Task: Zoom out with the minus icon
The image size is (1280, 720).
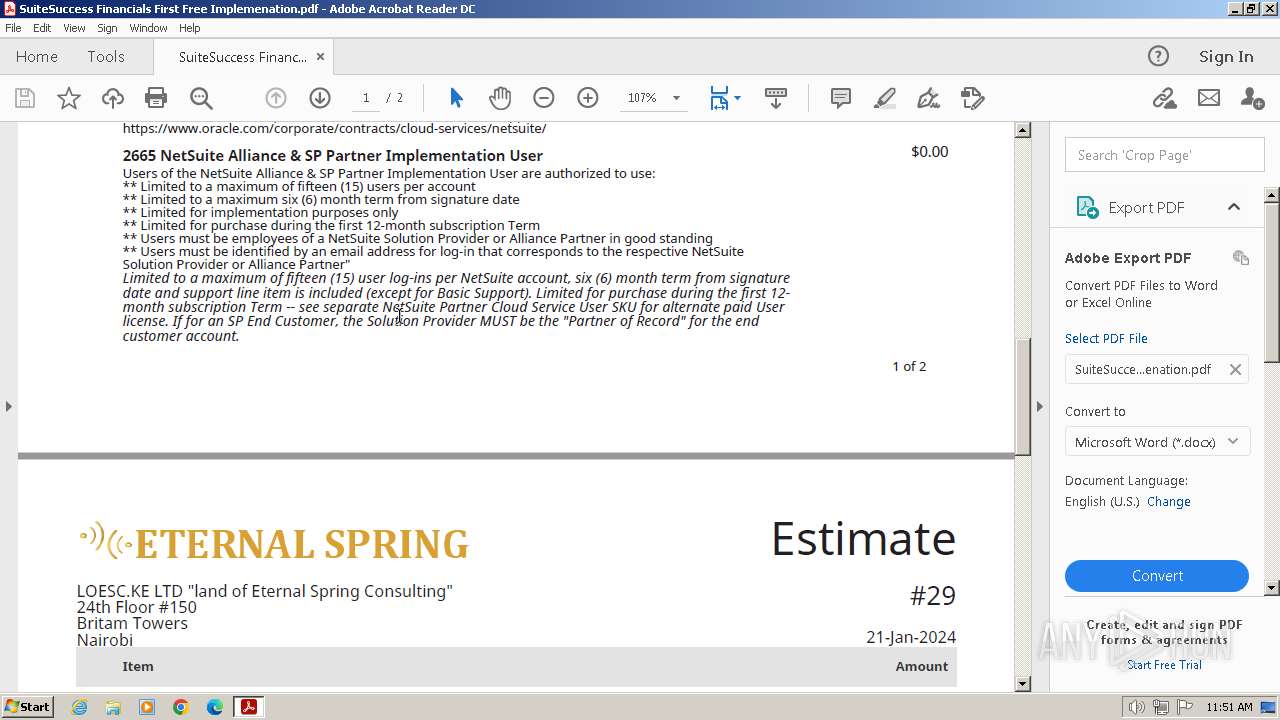Action: click(x=544, y=98)
